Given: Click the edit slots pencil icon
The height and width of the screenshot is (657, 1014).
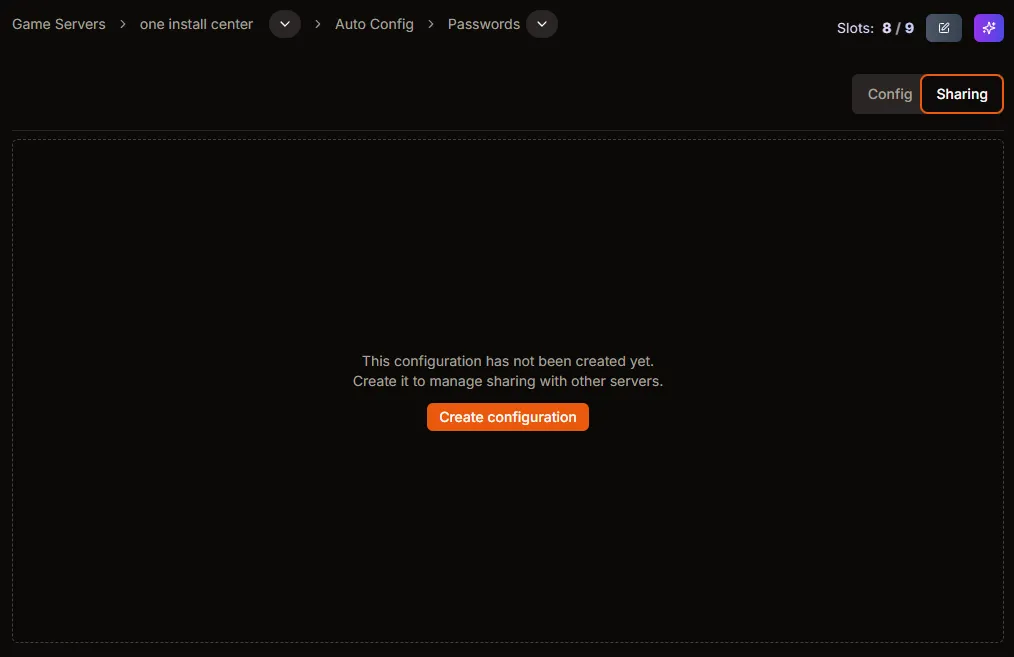Looking at the screenshot, I should click(x=943, y=28).
